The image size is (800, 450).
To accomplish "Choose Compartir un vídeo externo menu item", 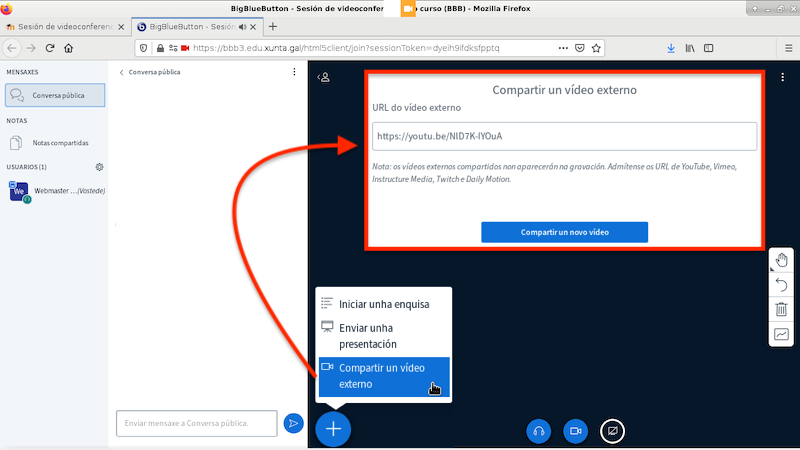I will pos(384,376).
